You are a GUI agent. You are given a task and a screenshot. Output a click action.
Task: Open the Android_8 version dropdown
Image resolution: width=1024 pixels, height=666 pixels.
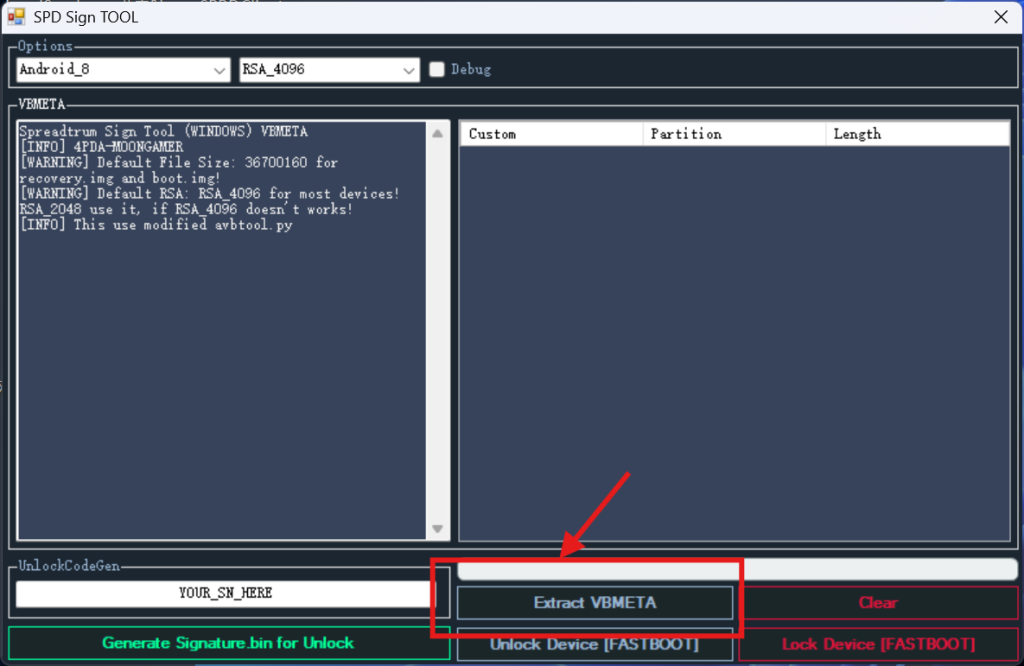[123, 70]
